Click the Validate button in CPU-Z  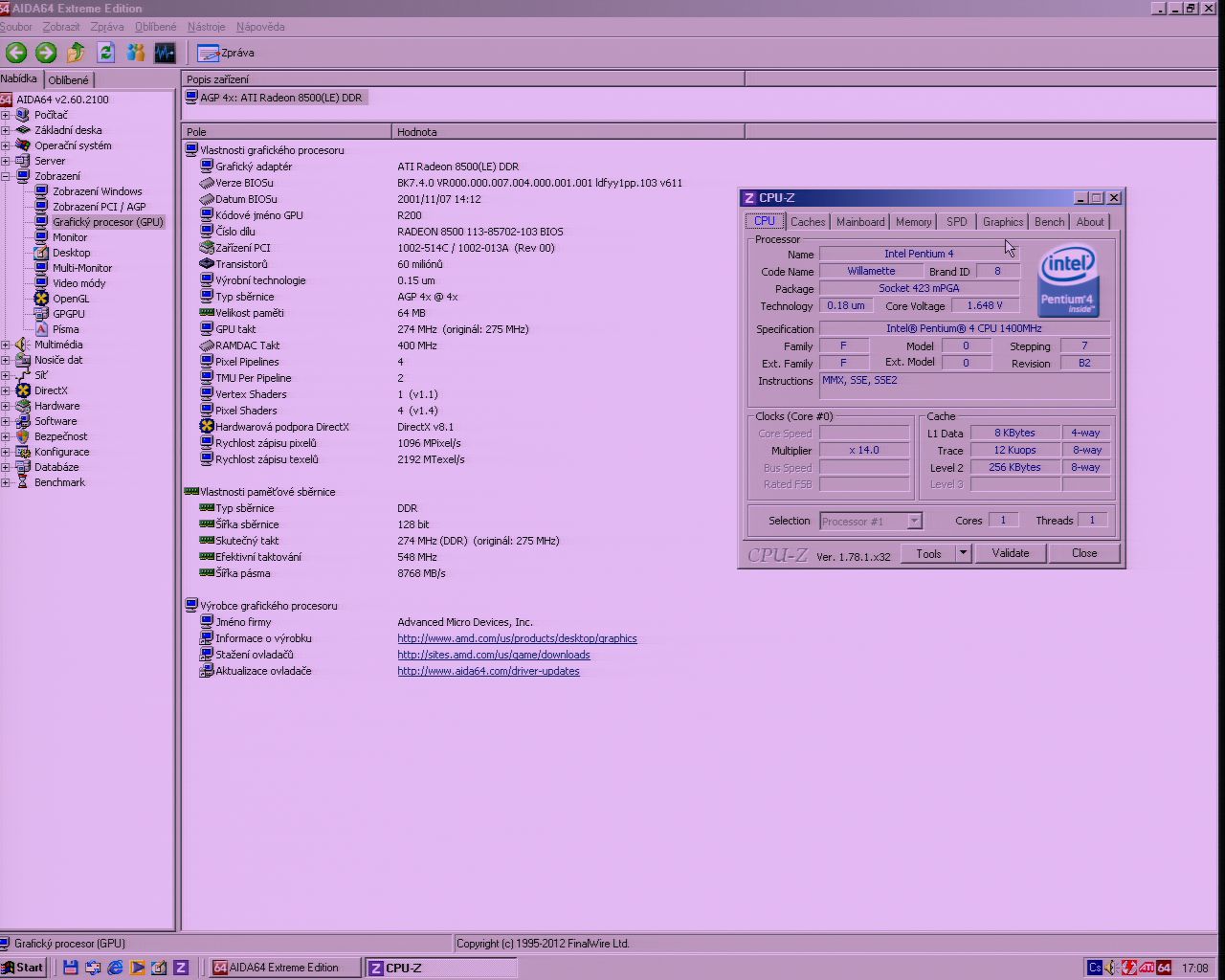click(1011, 553)
